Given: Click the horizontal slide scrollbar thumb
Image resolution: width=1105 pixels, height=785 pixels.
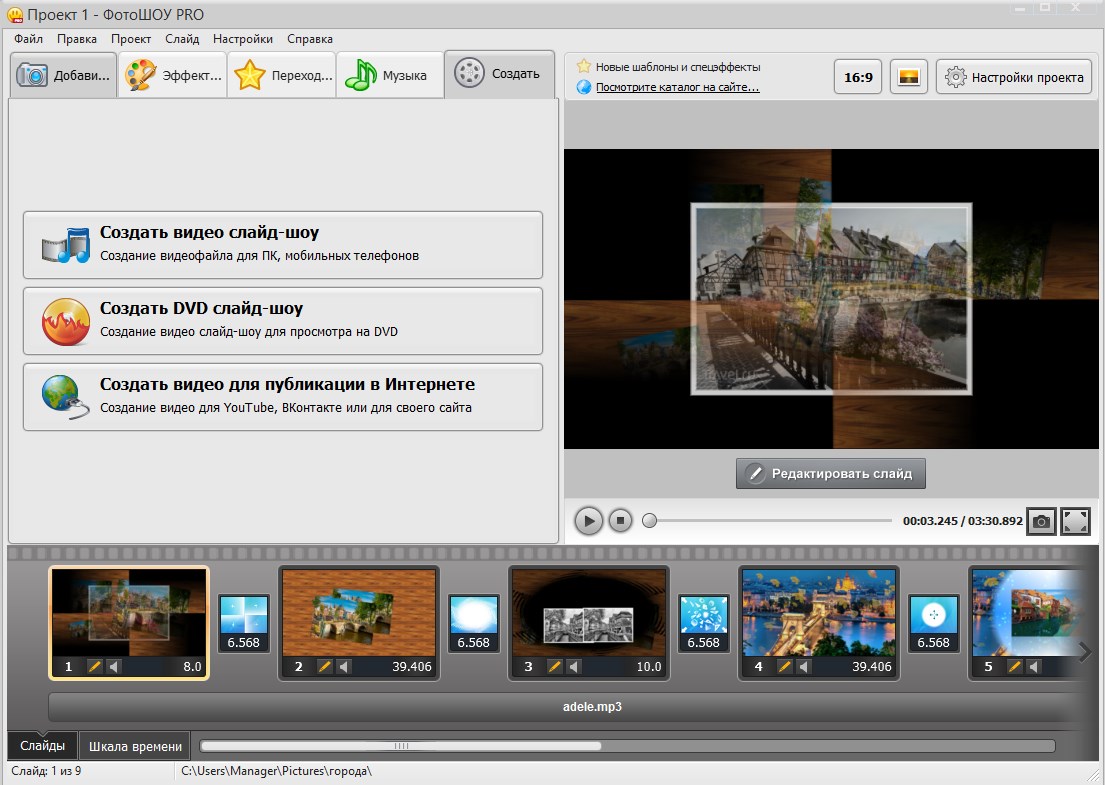Looking at the screenshot, I should (400, 746).
